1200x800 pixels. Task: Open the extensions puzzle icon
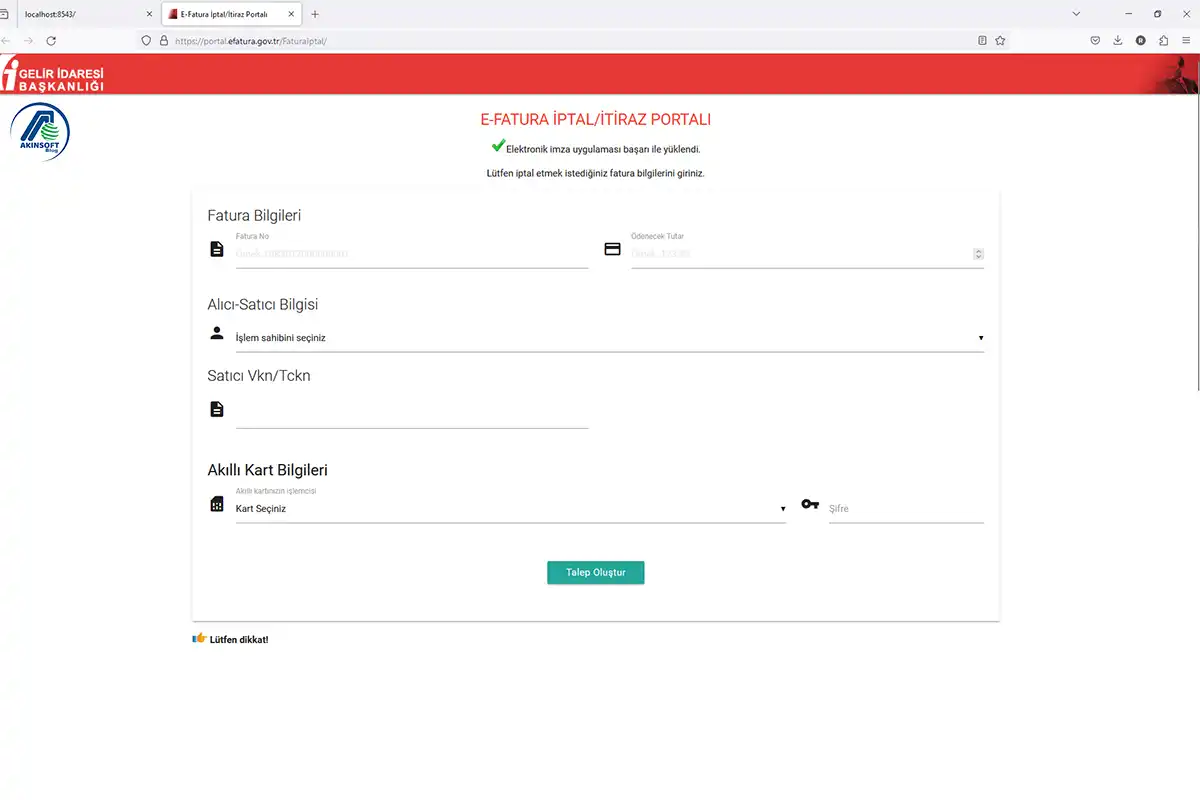coord(1164,41)
